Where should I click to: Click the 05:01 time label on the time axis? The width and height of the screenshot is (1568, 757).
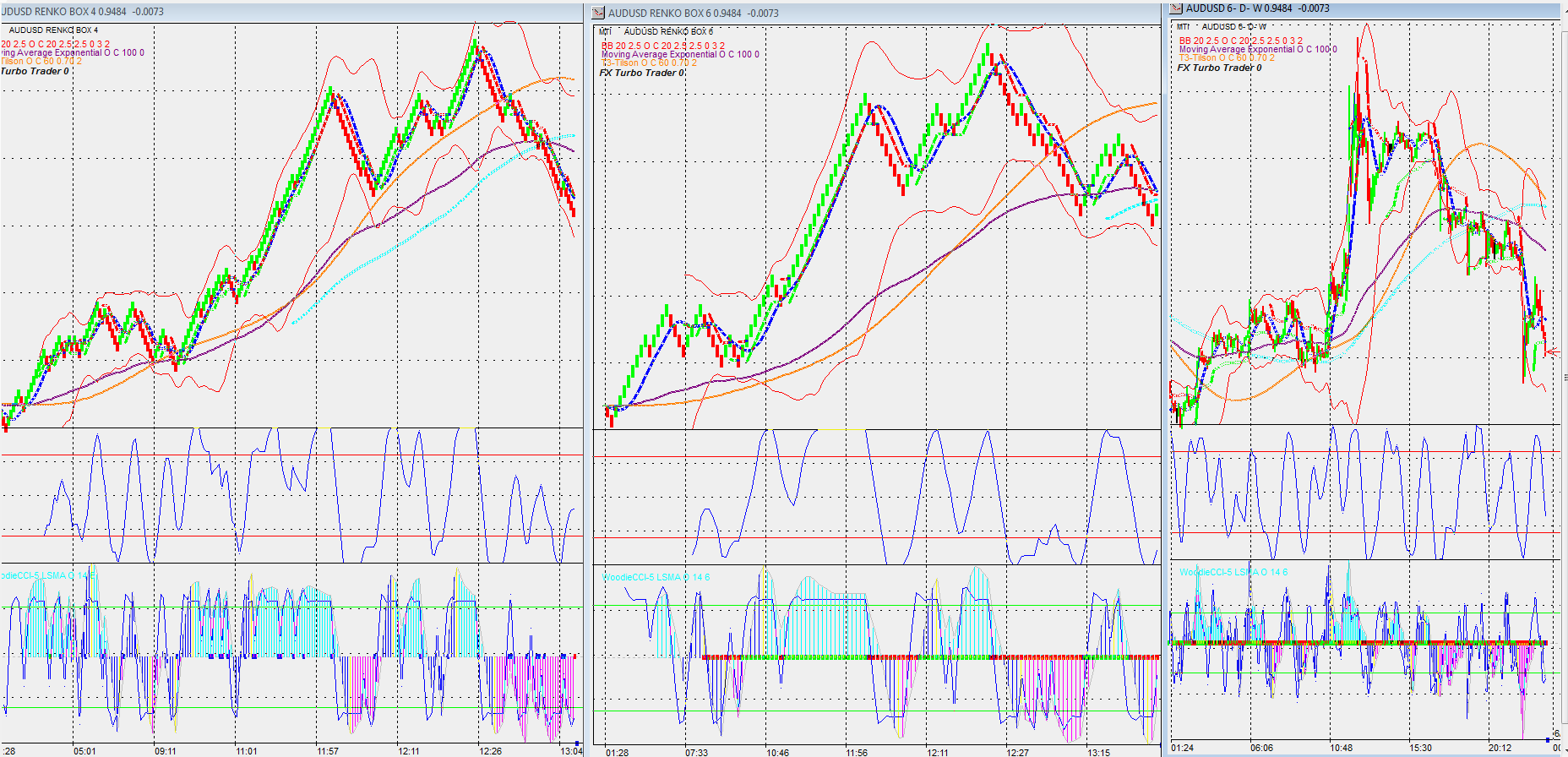tap(84, 751)
